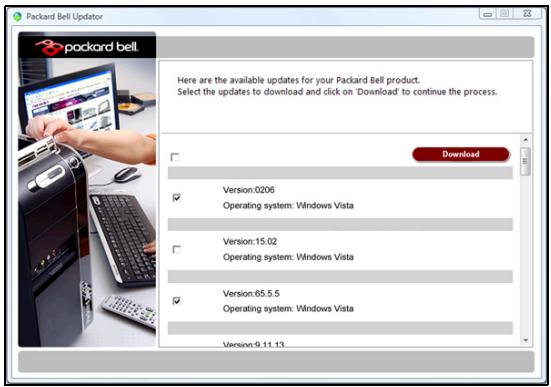Click the Packard Bell Updator title icon
The image size is (551, 387).
(x=17, y=17)
